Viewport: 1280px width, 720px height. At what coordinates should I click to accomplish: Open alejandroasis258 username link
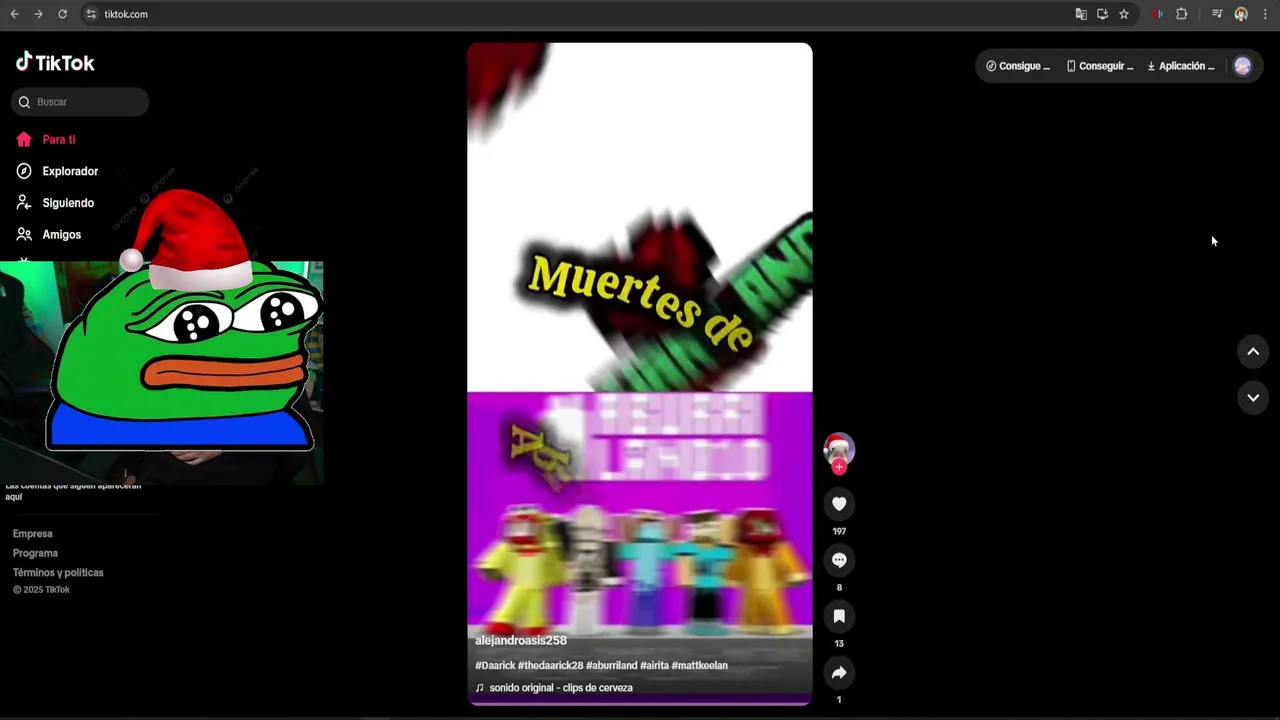[x=521, y=640]
